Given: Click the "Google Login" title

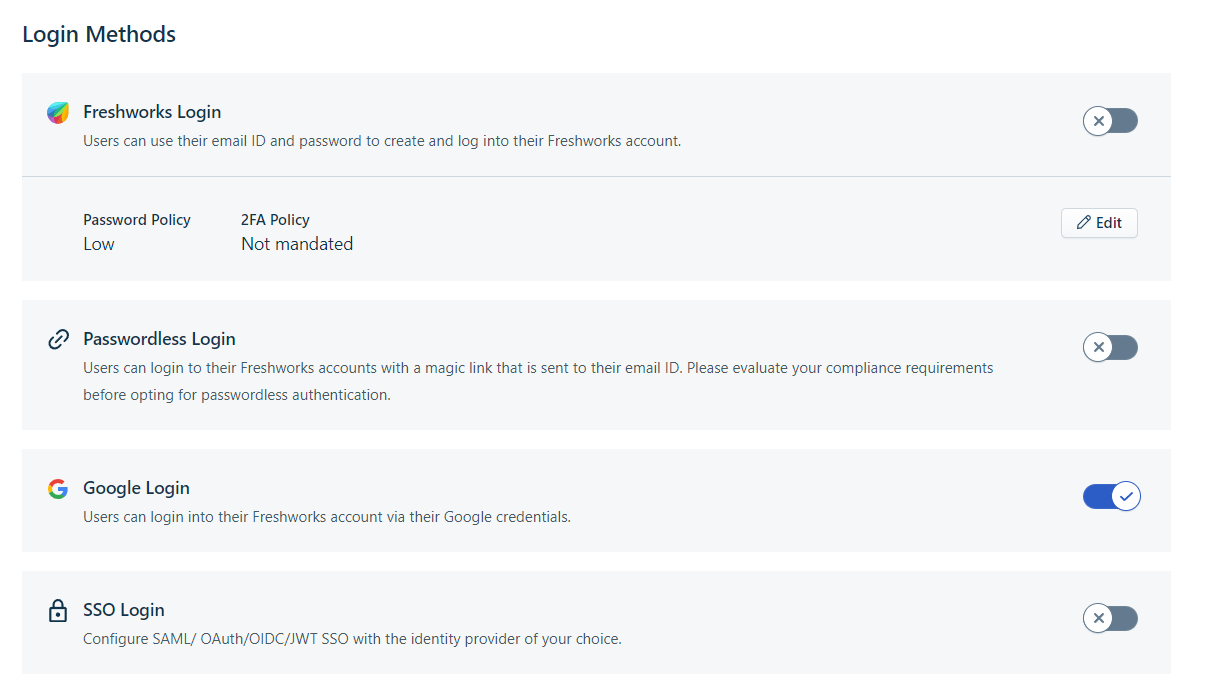Looking at the screenshot, I should pyautogui.click(x=136, y=488).
